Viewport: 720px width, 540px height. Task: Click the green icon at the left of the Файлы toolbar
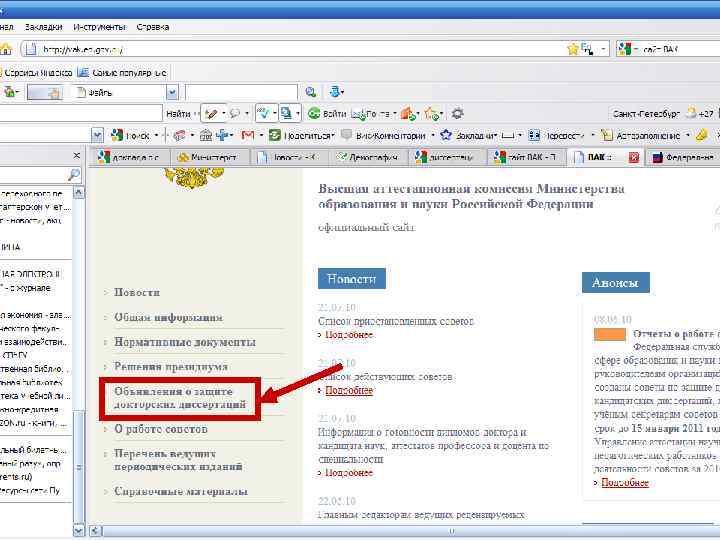9,92
